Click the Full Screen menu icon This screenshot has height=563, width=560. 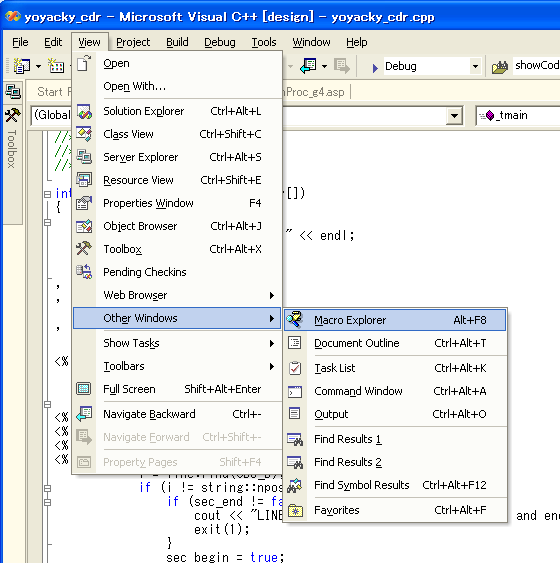(x=84, y=389)
